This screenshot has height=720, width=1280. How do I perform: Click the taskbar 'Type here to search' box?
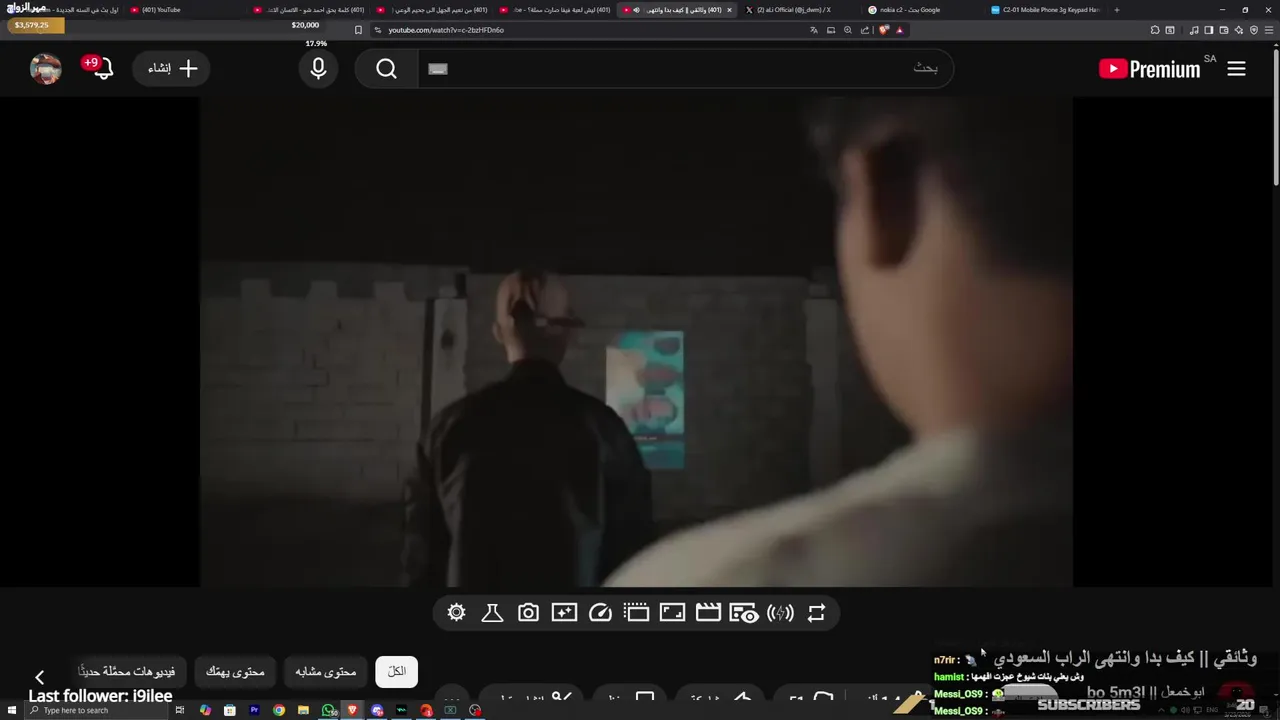95,710
